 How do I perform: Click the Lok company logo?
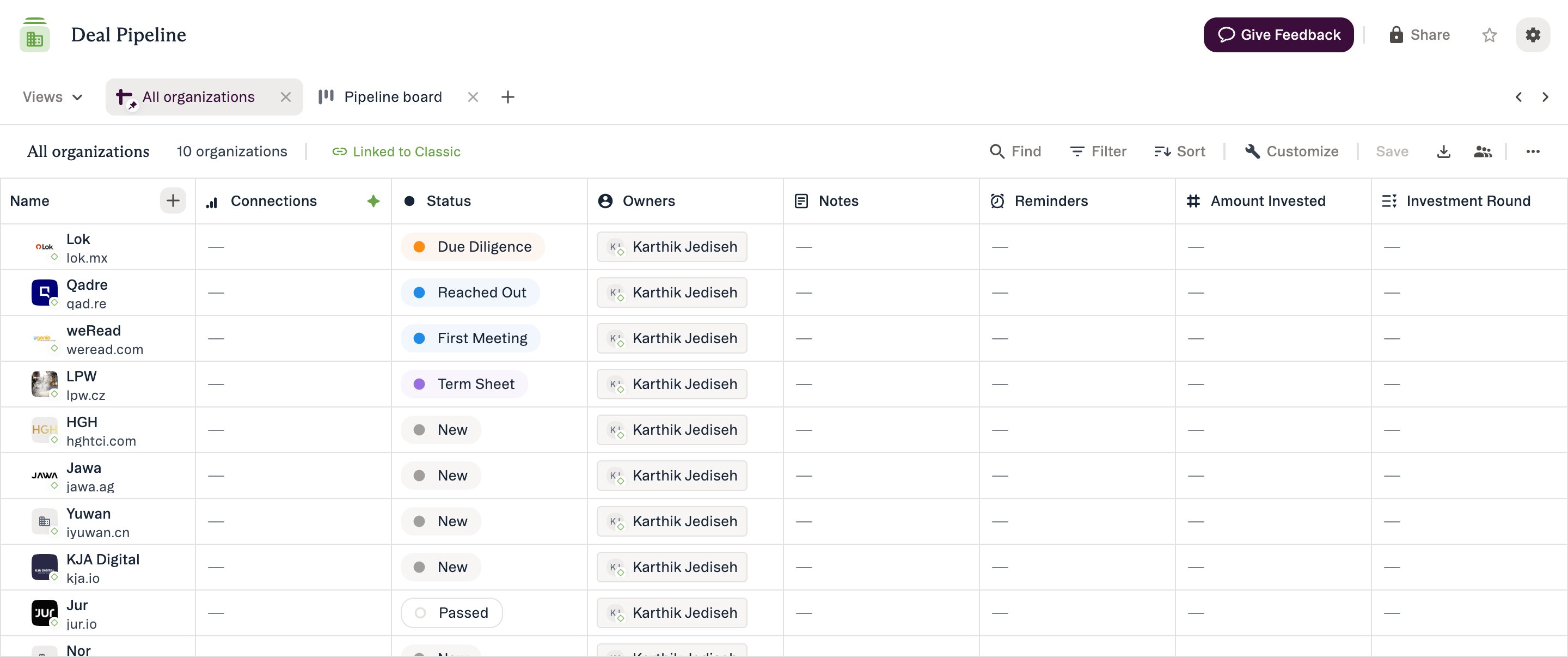45,247
